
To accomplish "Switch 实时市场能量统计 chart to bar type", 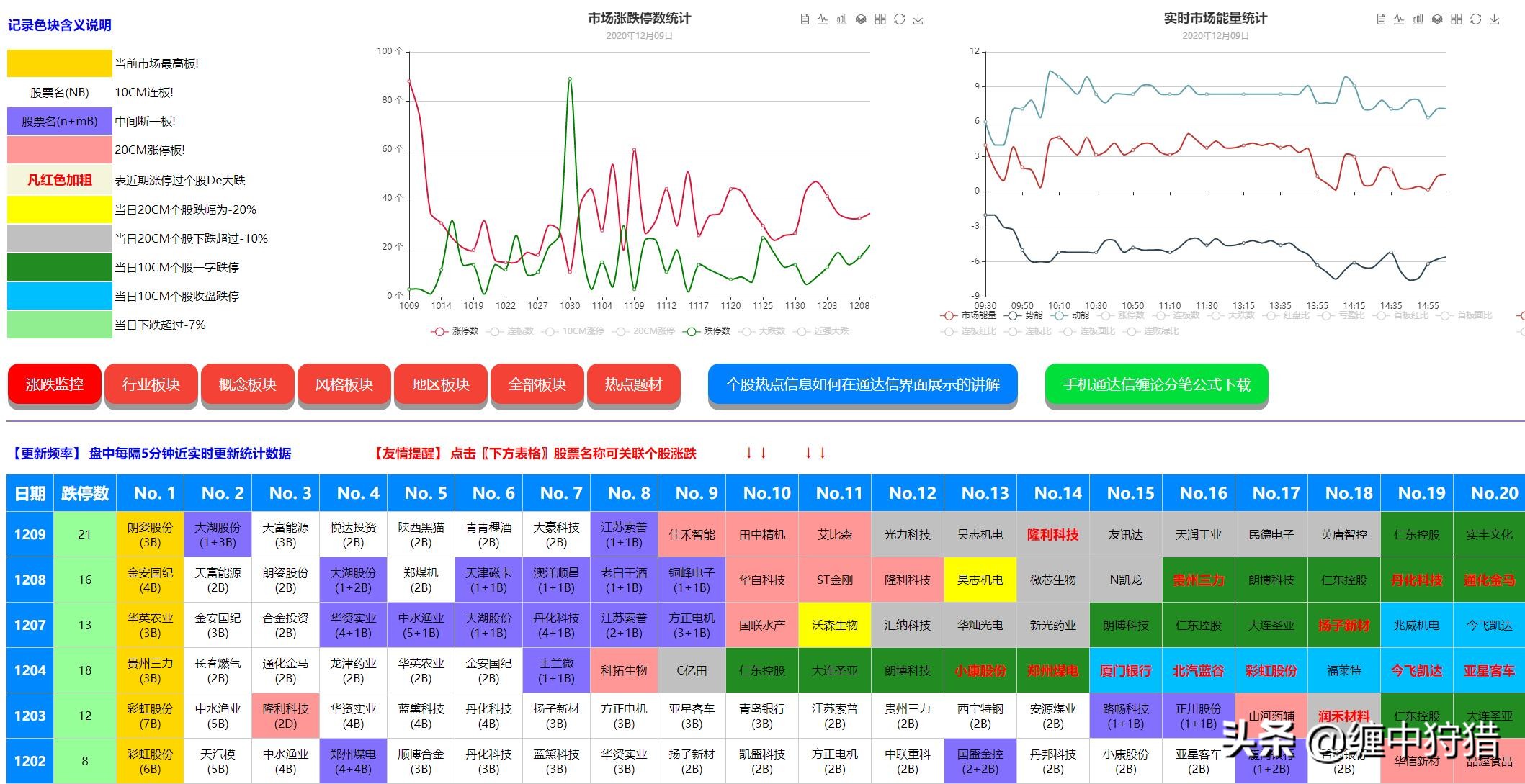I will [x=1418, y=19].
